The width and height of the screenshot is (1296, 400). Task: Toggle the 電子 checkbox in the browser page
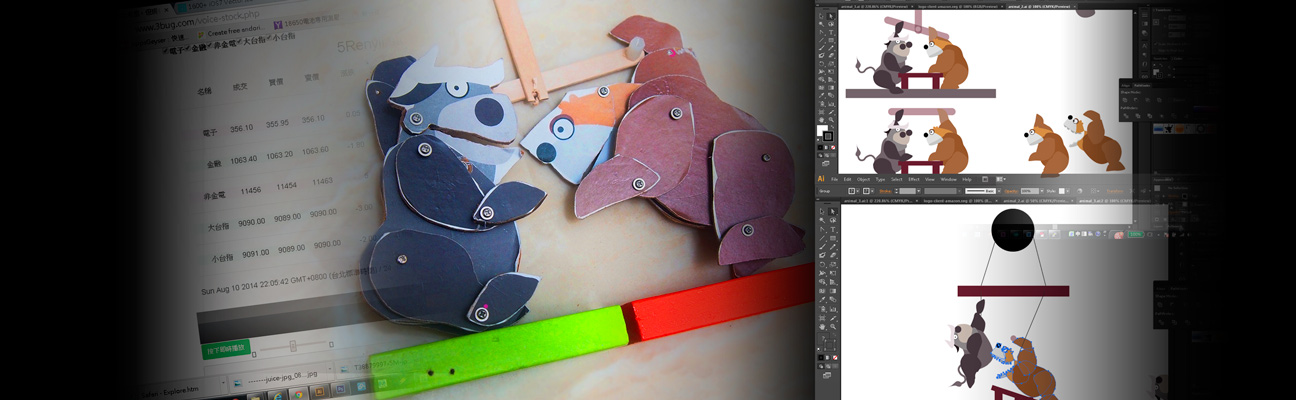click(x=166, y=50)
